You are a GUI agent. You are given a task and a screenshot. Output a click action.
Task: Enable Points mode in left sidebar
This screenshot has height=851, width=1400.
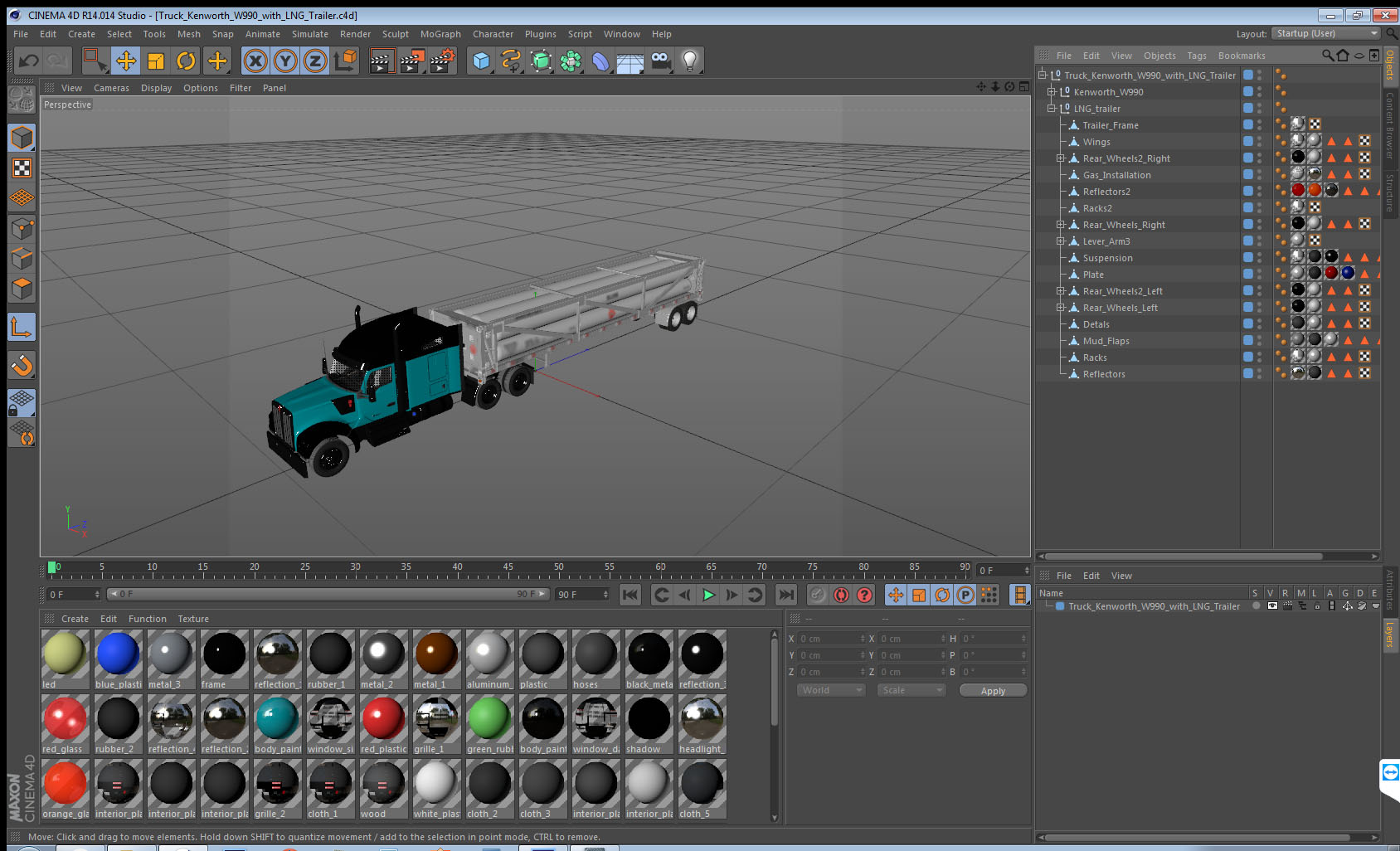point(22,228)
